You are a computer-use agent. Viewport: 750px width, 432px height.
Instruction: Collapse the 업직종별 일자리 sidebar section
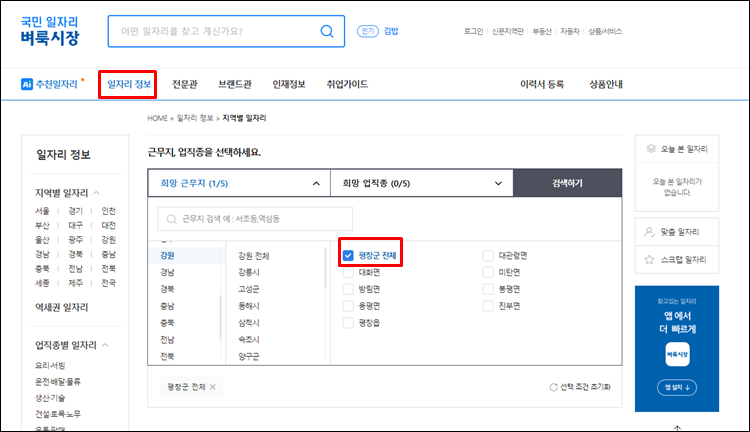pos(105,345)
